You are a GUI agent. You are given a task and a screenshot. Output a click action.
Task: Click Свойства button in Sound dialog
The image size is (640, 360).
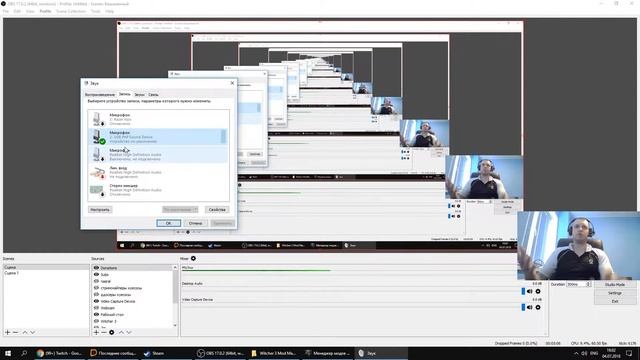click(x=217, y=209)
